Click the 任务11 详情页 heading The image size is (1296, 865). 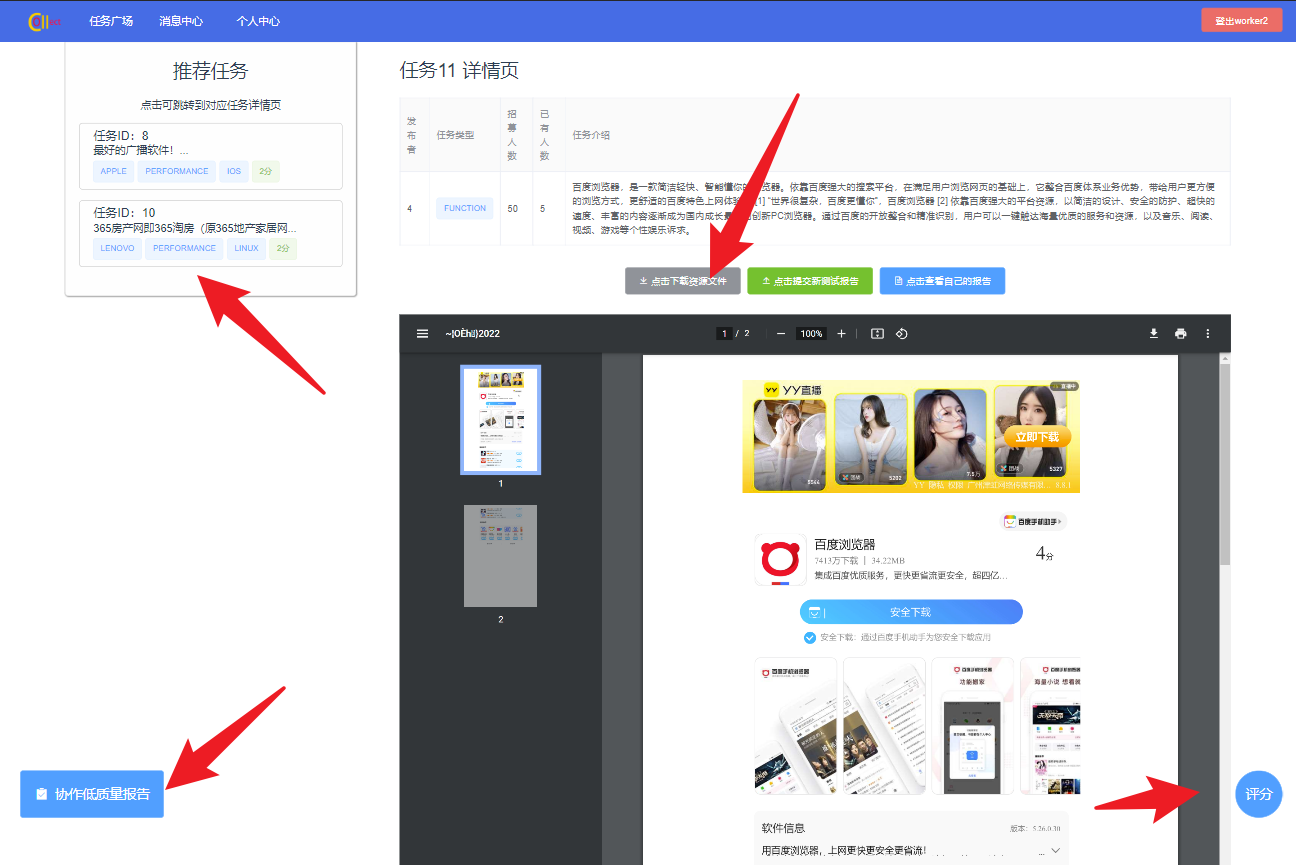click(x=459, y=70)
